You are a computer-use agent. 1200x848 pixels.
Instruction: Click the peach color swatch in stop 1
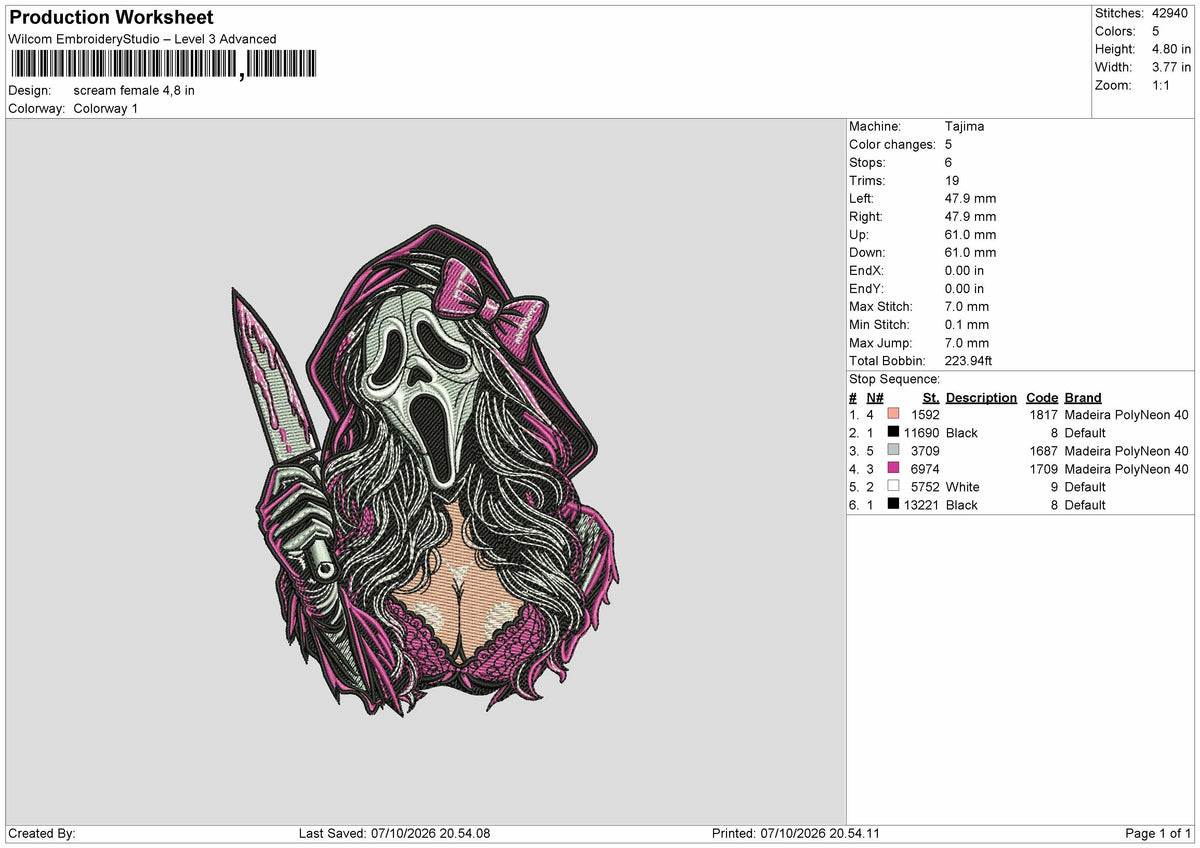tap(893, 414)
